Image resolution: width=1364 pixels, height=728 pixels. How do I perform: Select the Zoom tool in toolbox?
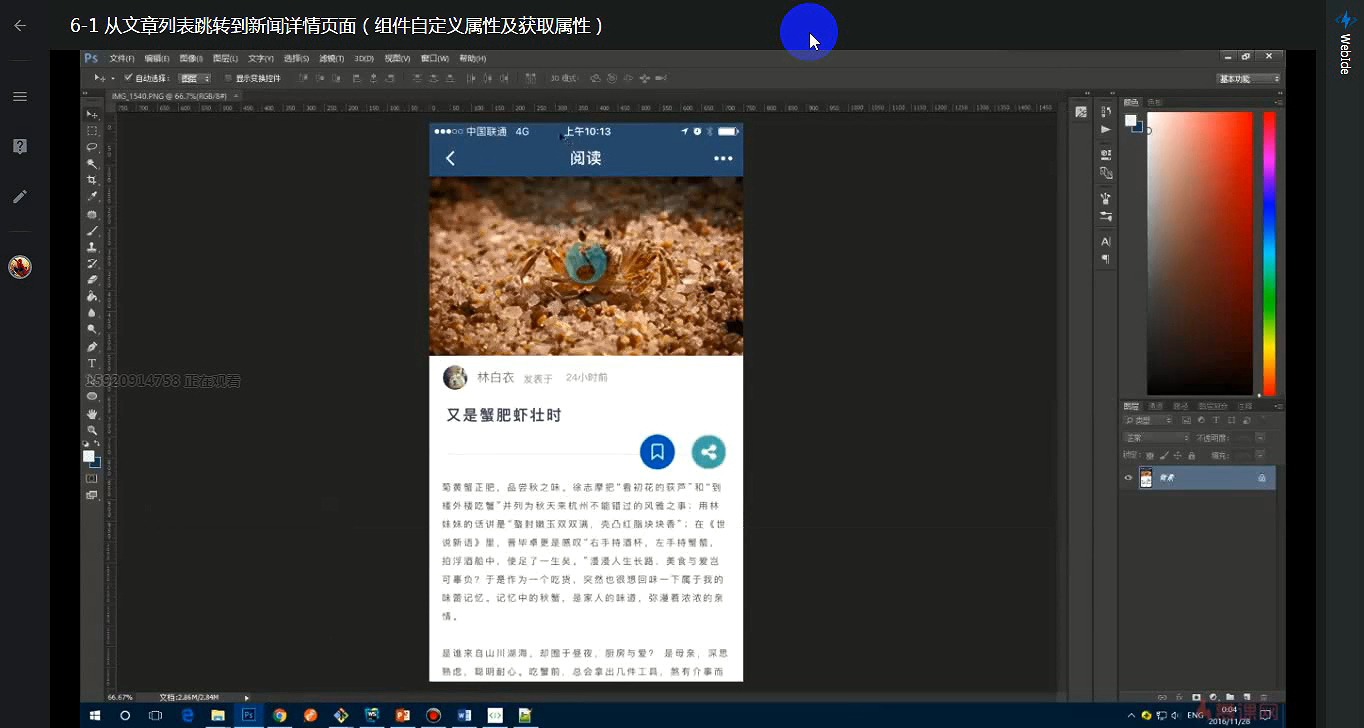(x=92, y=430)
